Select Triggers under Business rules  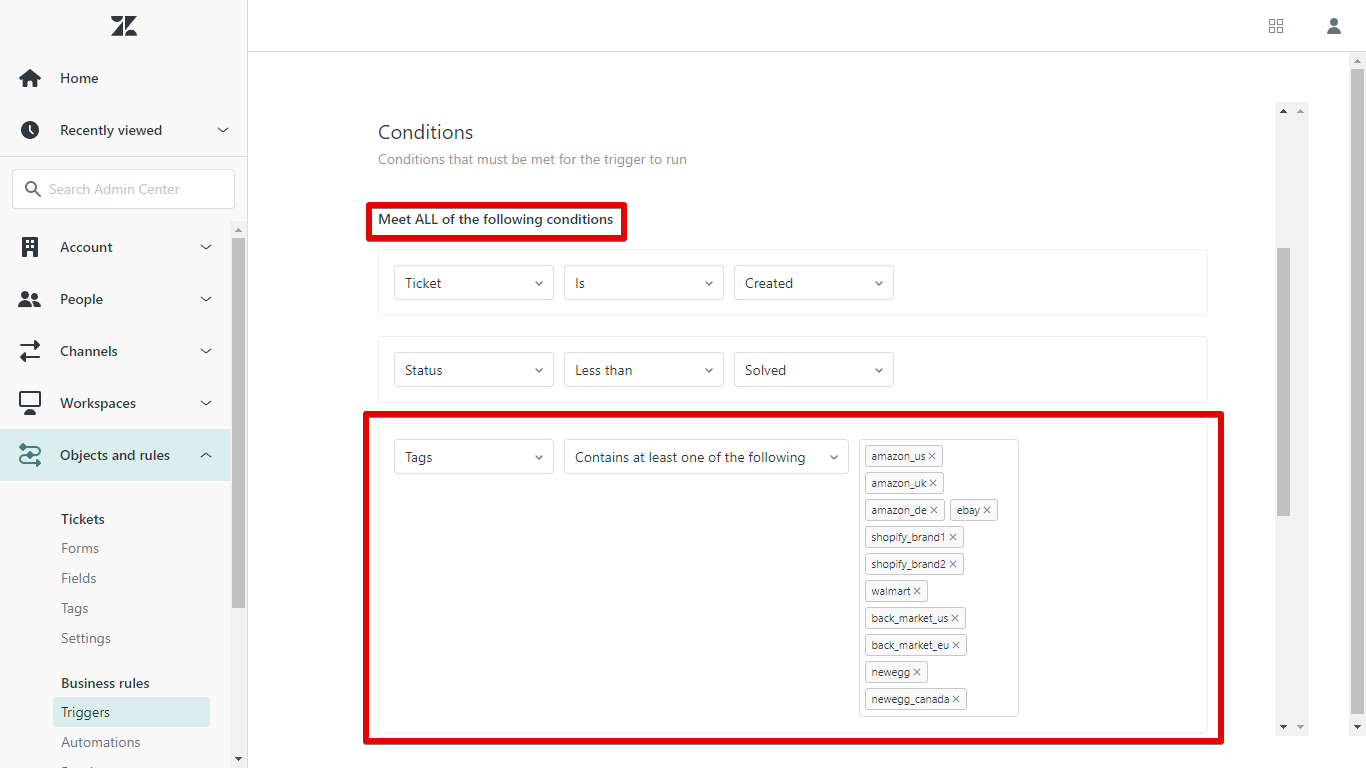pos(131,712)
